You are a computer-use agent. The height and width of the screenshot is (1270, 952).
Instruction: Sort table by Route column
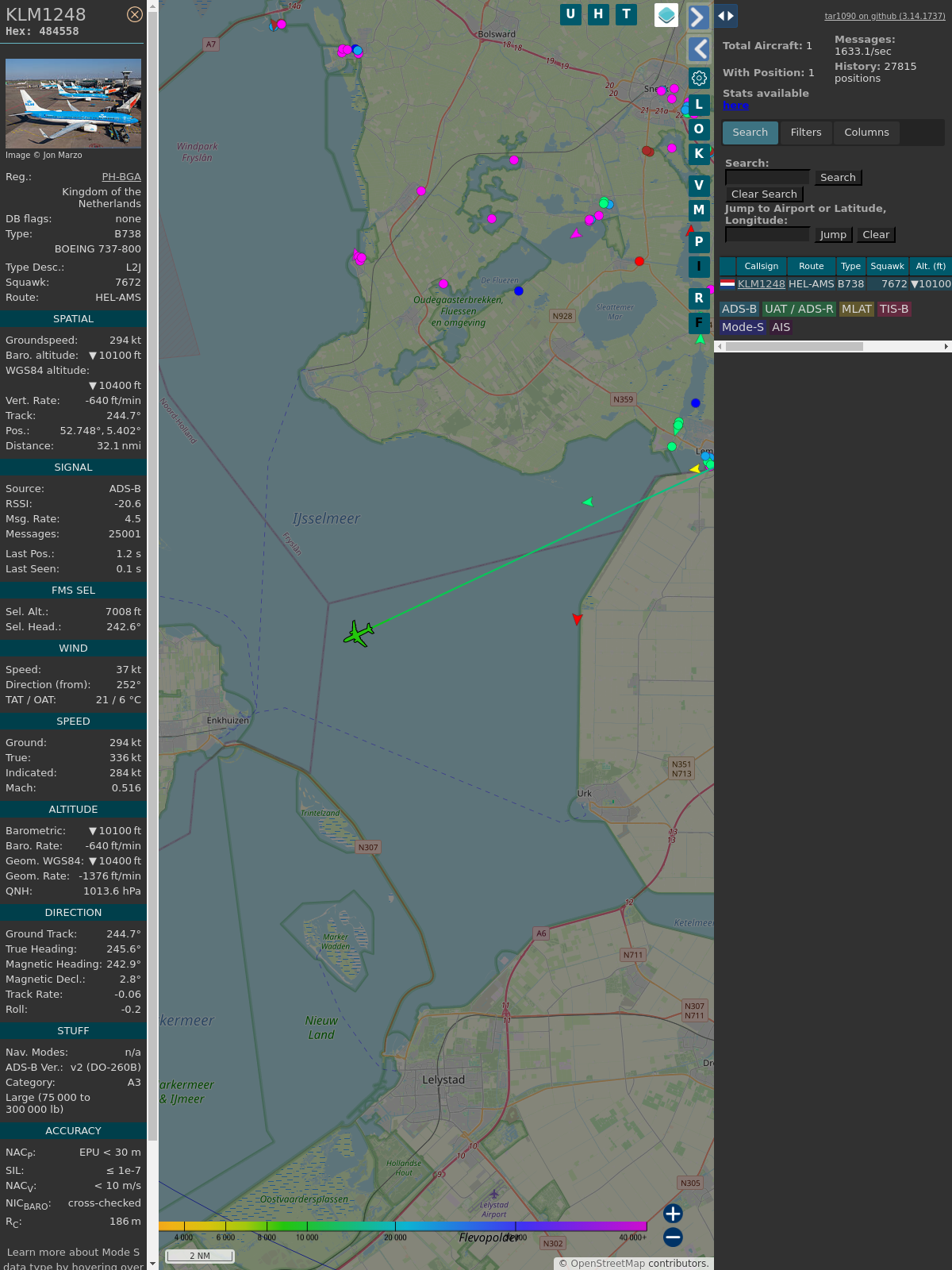click(x=812, y=266)
